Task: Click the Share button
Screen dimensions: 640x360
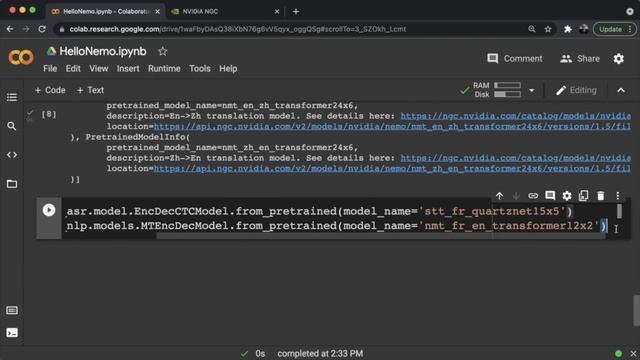Action: 580,59
